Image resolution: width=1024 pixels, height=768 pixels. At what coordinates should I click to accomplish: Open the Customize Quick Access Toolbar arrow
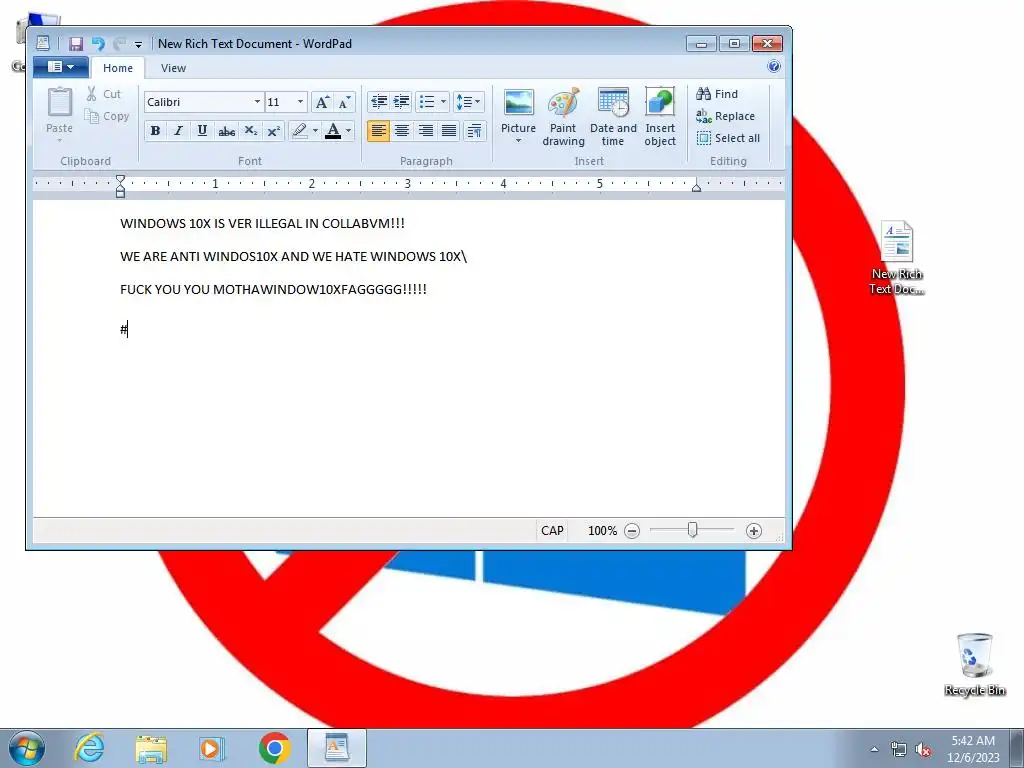tap(138, 44)
